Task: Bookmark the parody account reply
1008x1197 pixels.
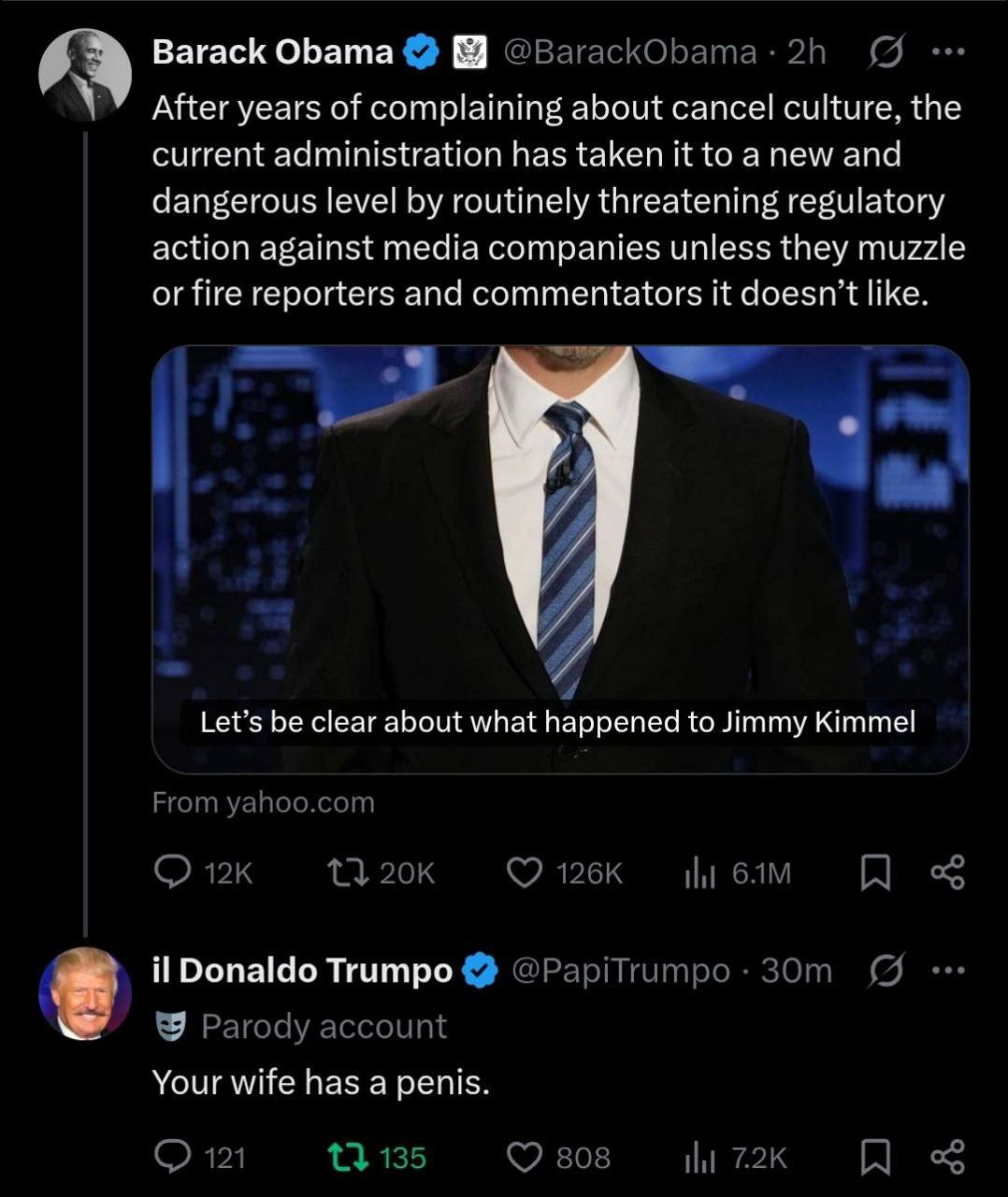Action: 873,1157
